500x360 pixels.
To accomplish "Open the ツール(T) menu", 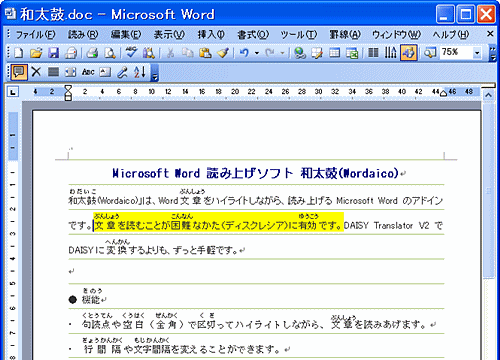I will tap(298, 34).
